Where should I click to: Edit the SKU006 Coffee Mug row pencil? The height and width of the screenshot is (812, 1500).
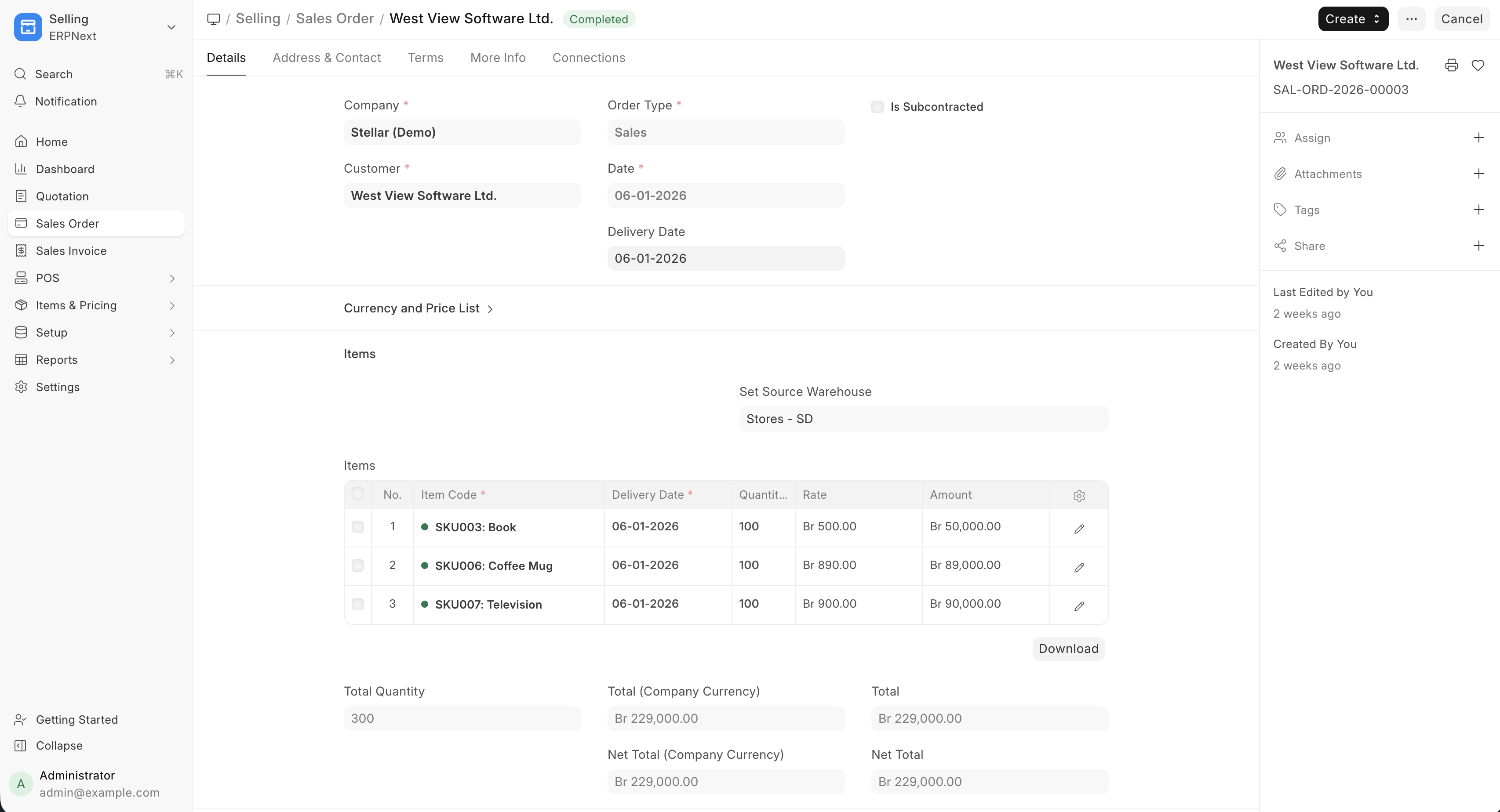1078,567
